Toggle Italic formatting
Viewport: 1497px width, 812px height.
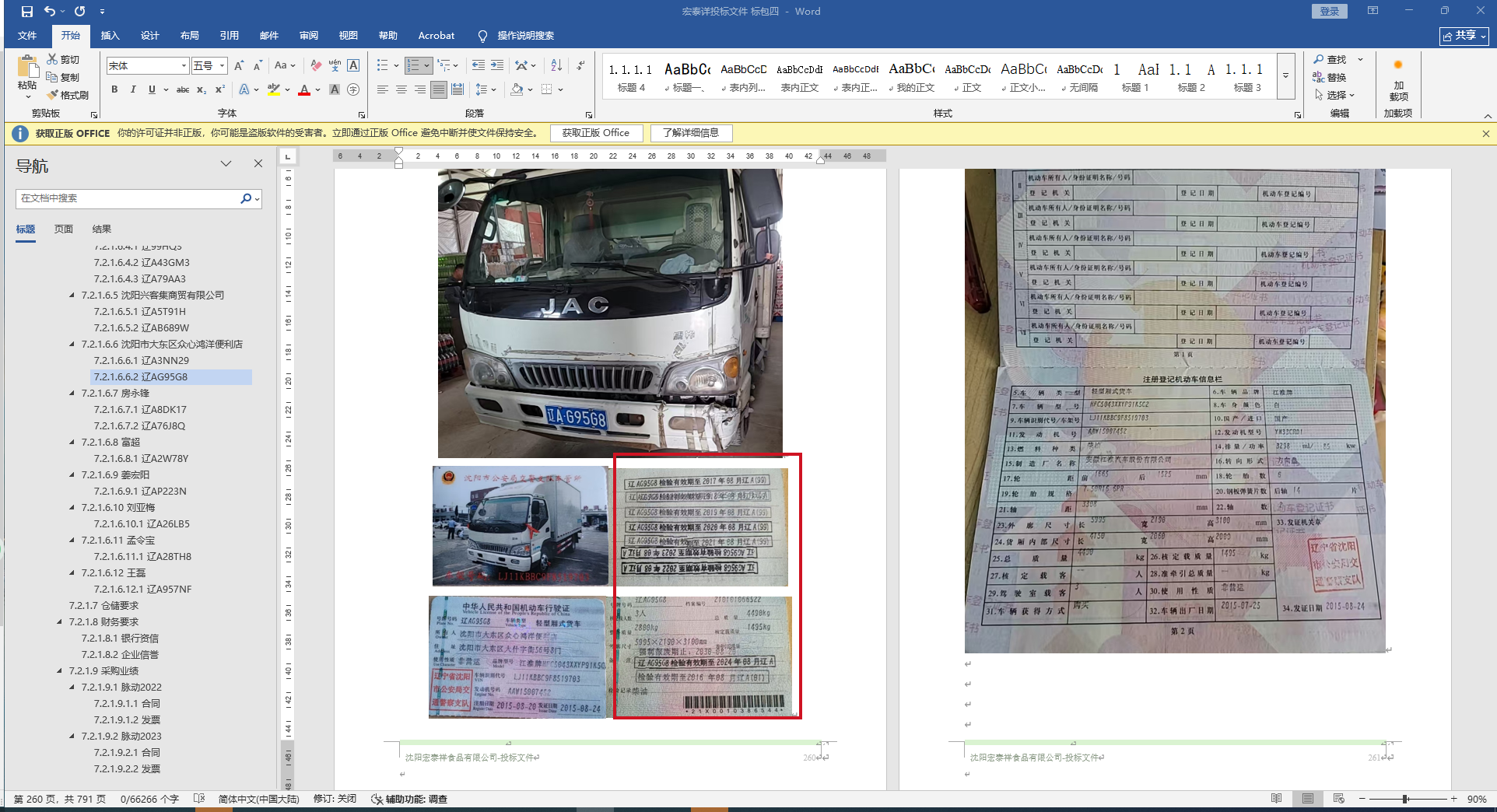coord(133,89)
